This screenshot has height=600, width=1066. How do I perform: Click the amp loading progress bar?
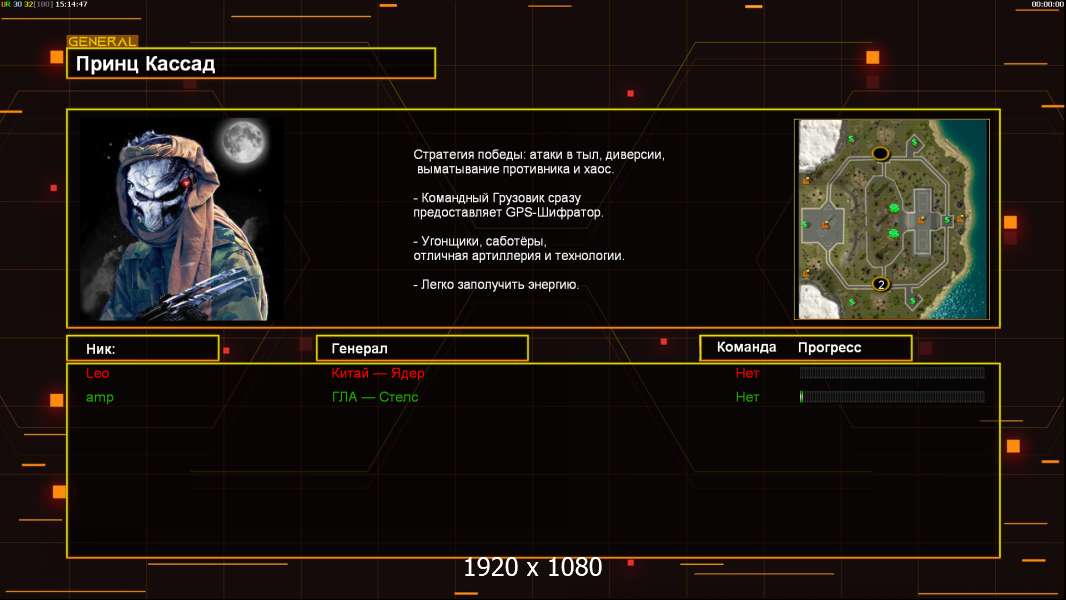[892, 397]
